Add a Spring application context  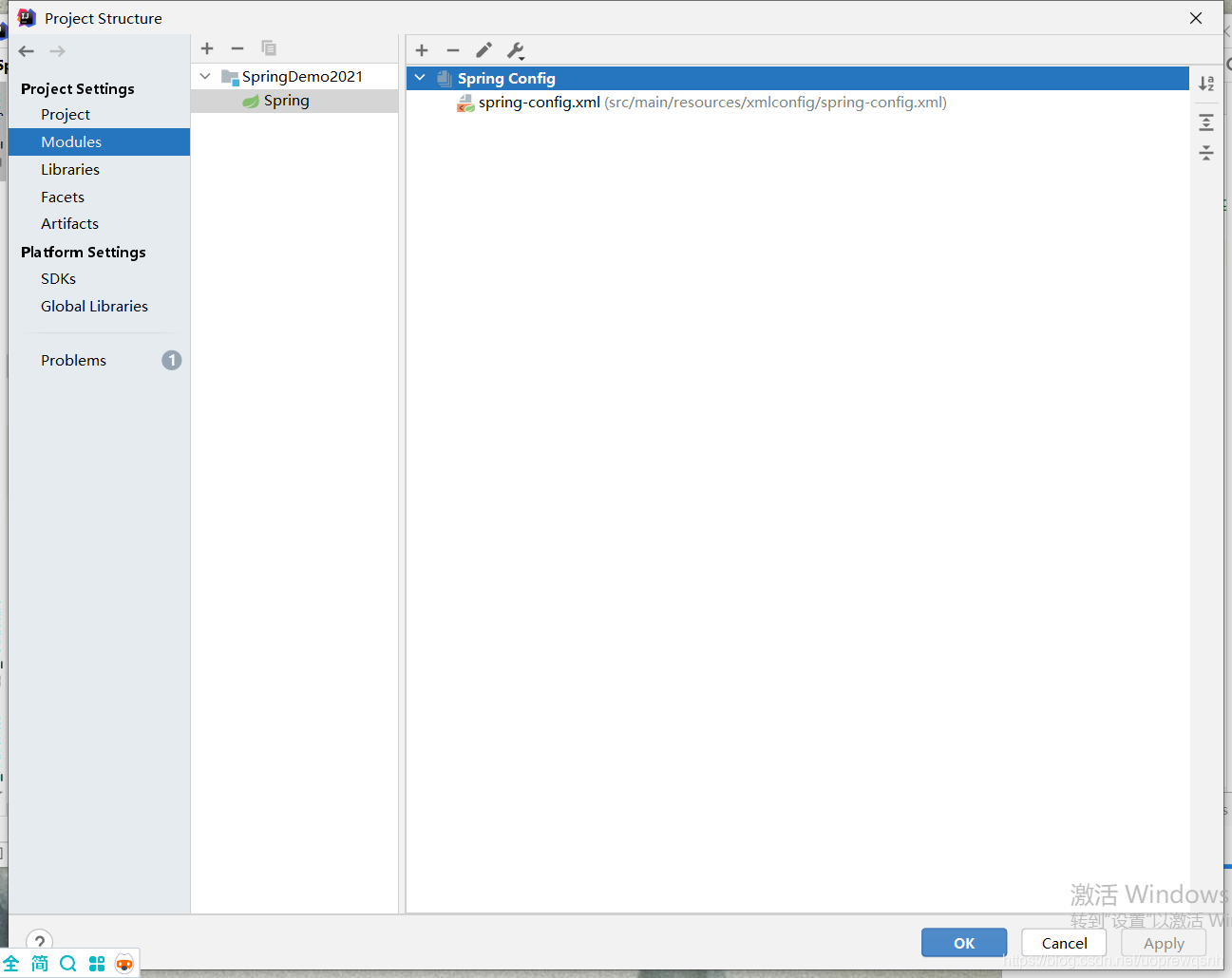click(422, 50)
